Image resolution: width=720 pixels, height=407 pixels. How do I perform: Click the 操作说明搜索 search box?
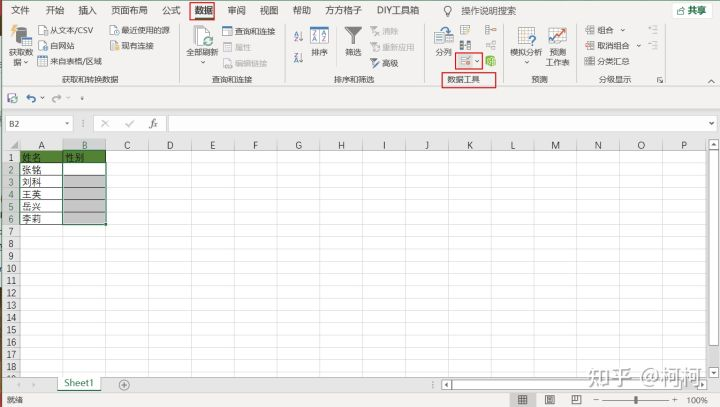(489, 11)
